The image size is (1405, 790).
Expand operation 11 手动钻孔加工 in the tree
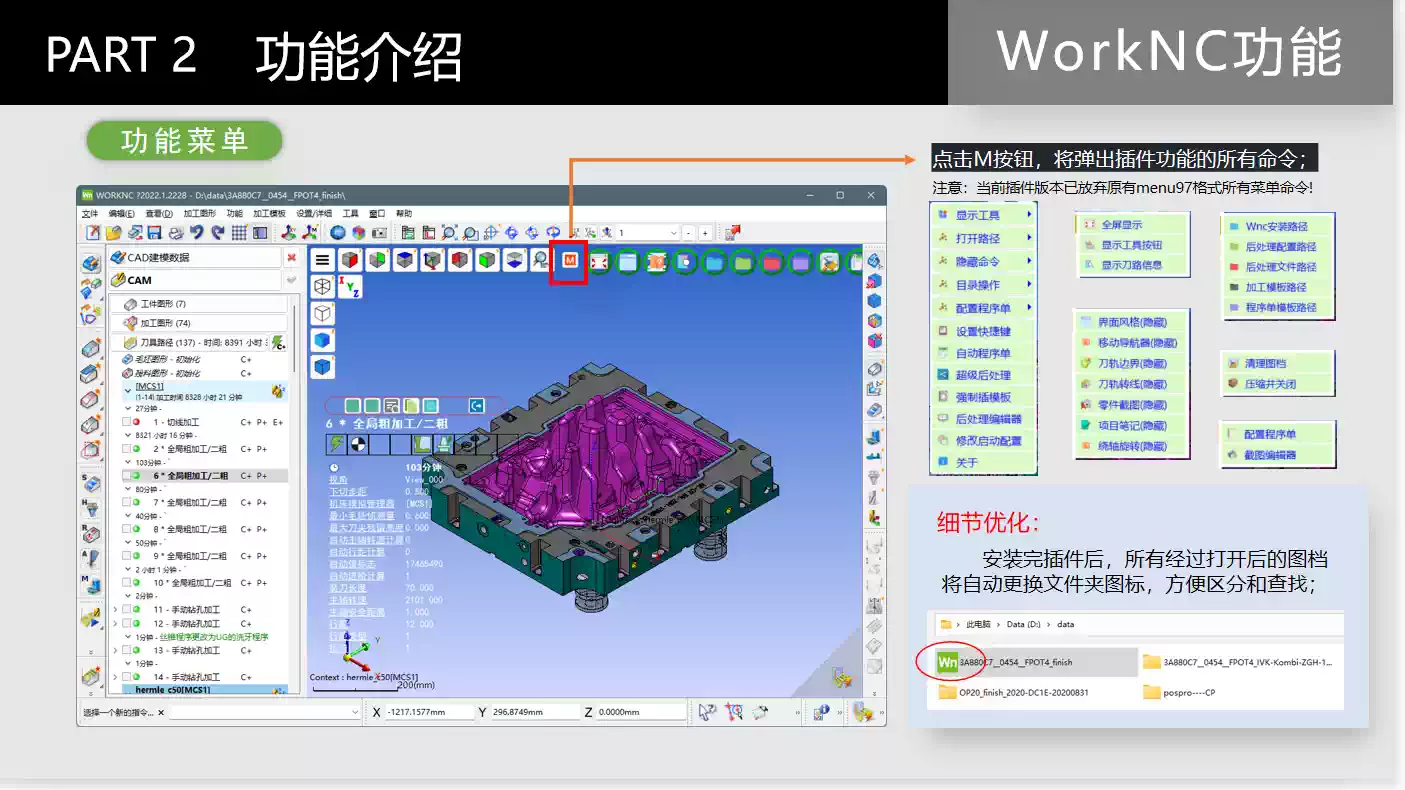tap(114, 611)
